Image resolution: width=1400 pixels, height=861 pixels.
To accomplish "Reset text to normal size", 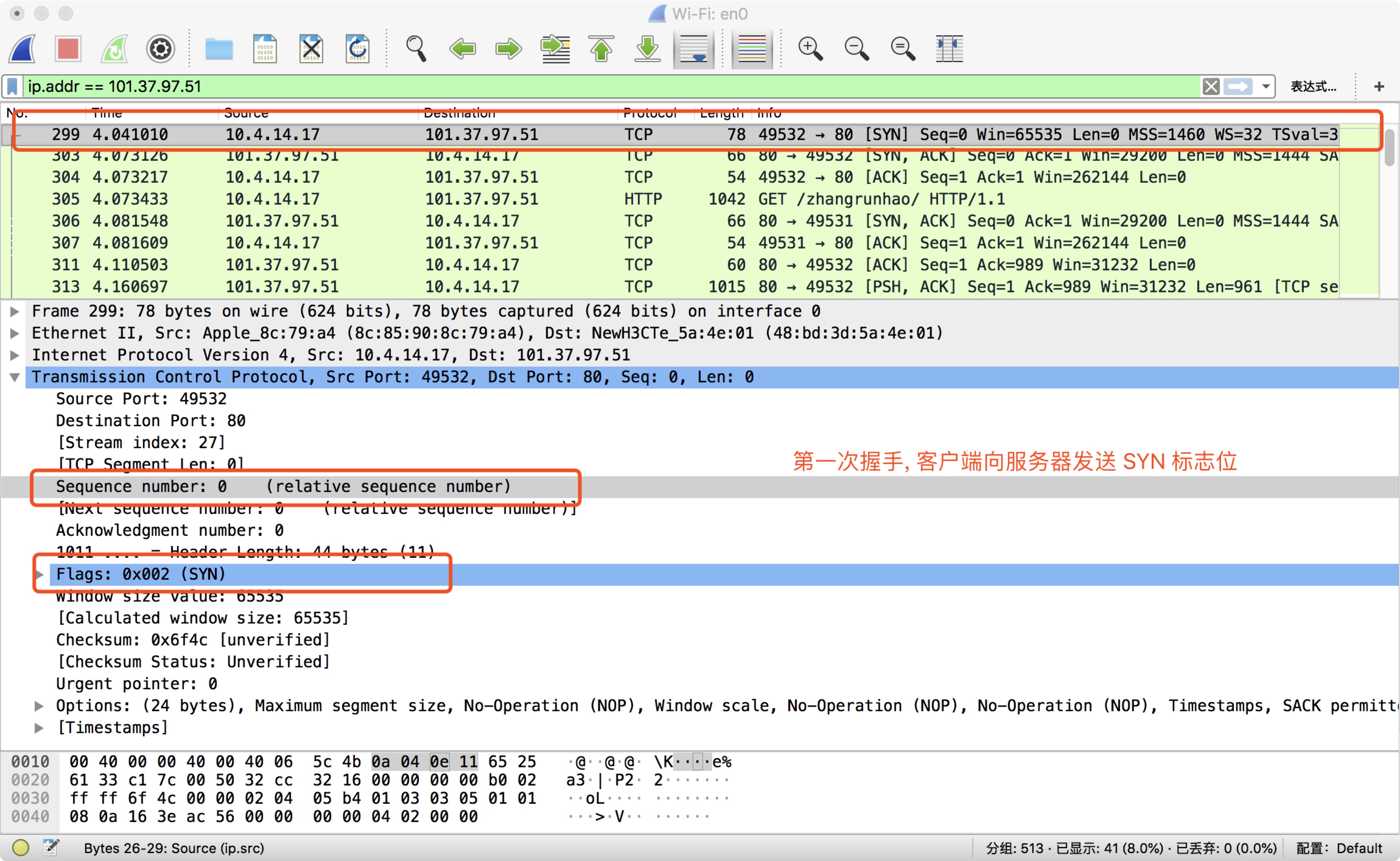I will click(x=903, y=49).
